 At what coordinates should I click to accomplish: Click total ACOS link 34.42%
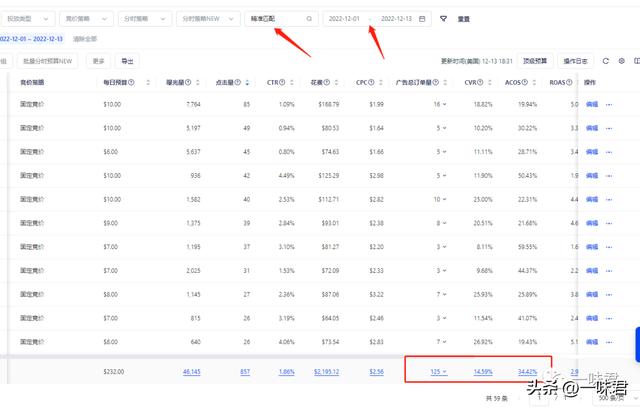(x=527, y=372)
